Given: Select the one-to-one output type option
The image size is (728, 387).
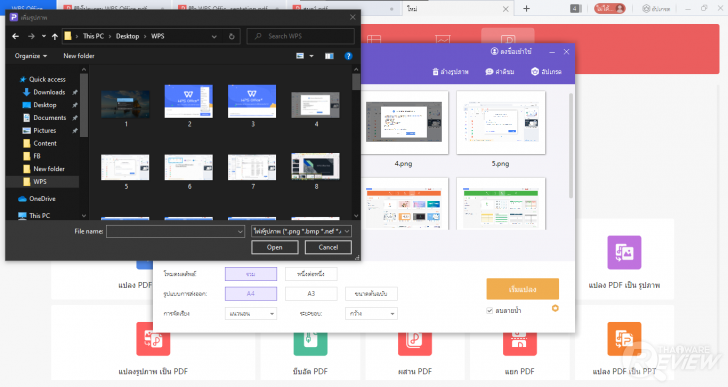Looking at the screenshot, I should pos(311,274).
